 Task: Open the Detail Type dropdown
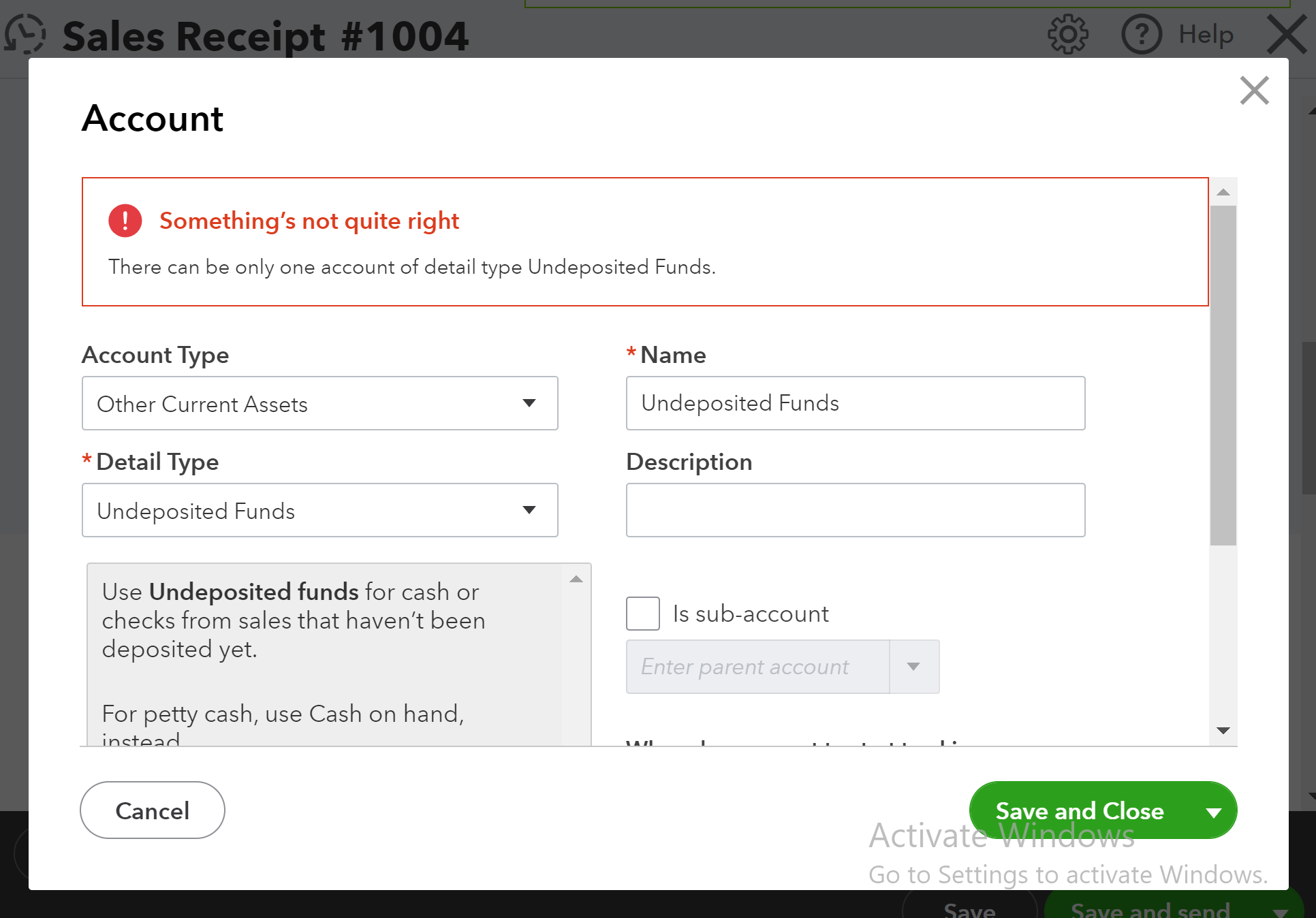pyautogui.click(x=531, y=510)
